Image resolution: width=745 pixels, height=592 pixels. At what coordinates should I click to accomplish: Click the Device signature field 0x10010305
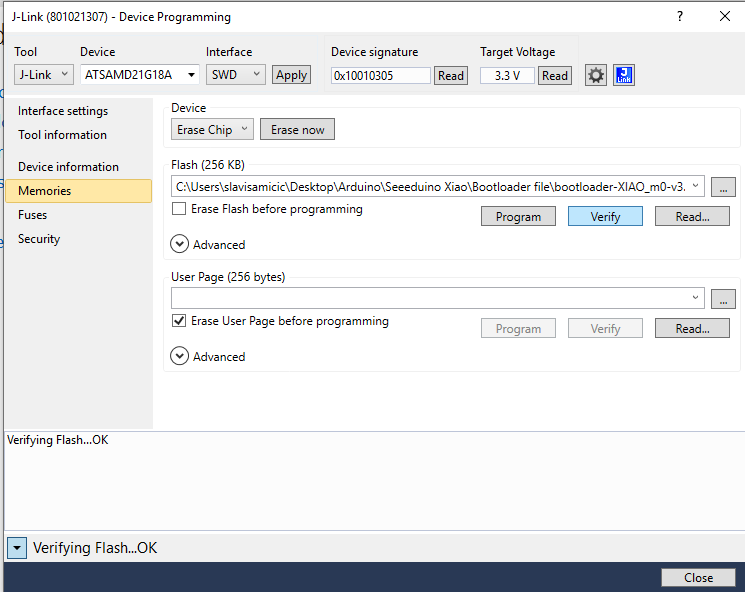pos(381,76)
